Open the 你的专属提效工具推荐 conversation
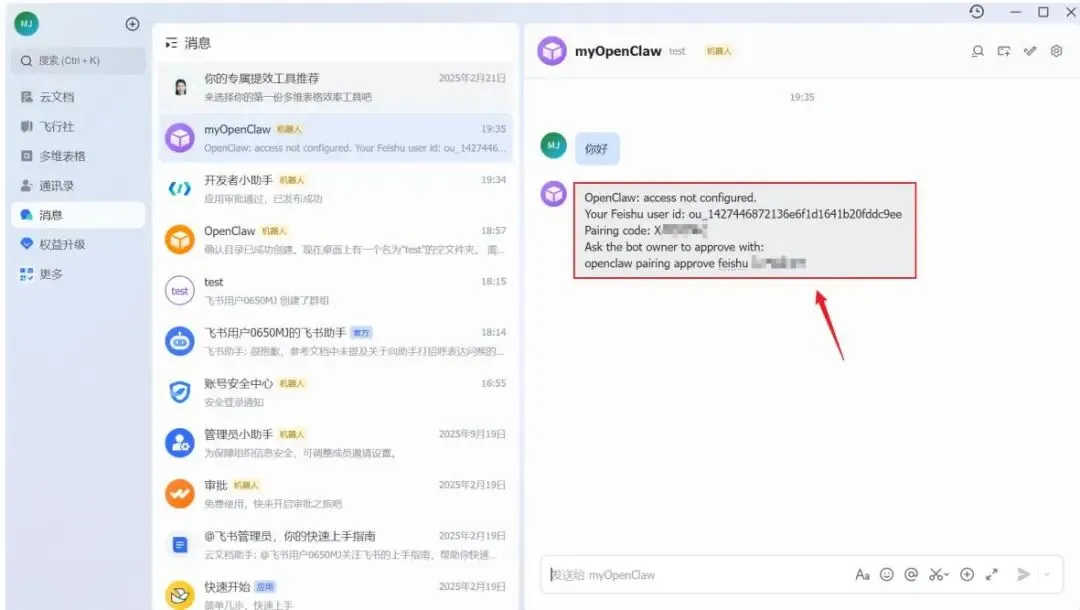Screen dimensions: 1080x610 coord(335,87)
